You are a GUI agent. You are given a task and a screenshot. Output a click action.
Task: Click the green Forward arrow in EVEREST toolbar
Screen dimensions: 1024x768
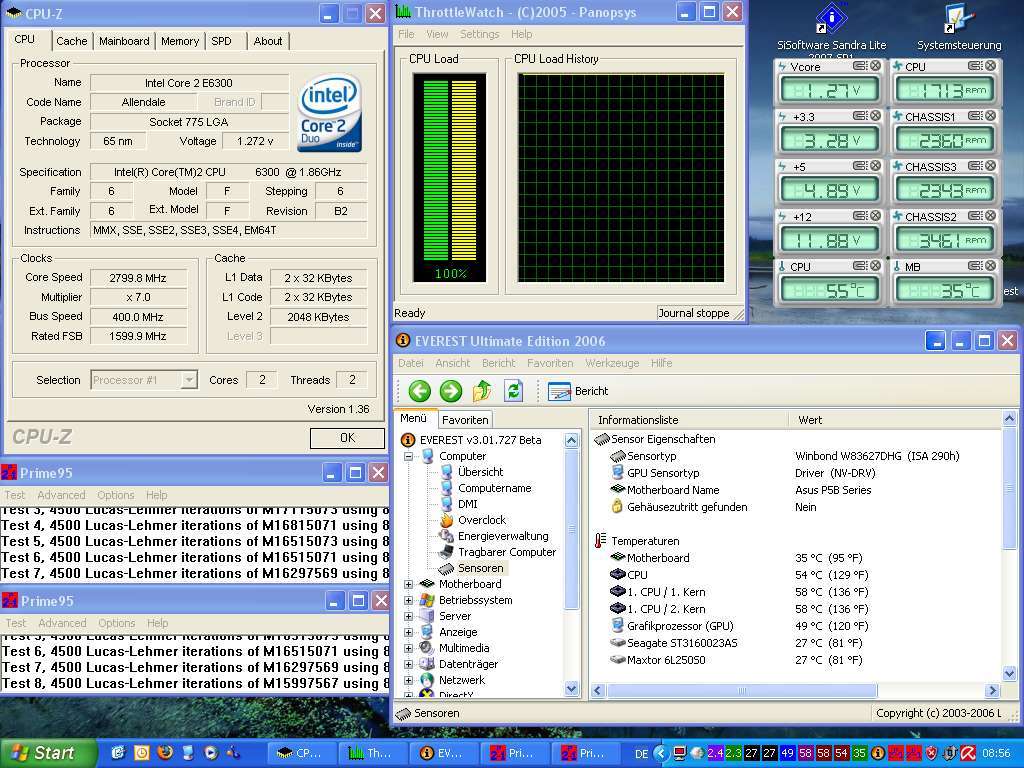pos(451,391)
